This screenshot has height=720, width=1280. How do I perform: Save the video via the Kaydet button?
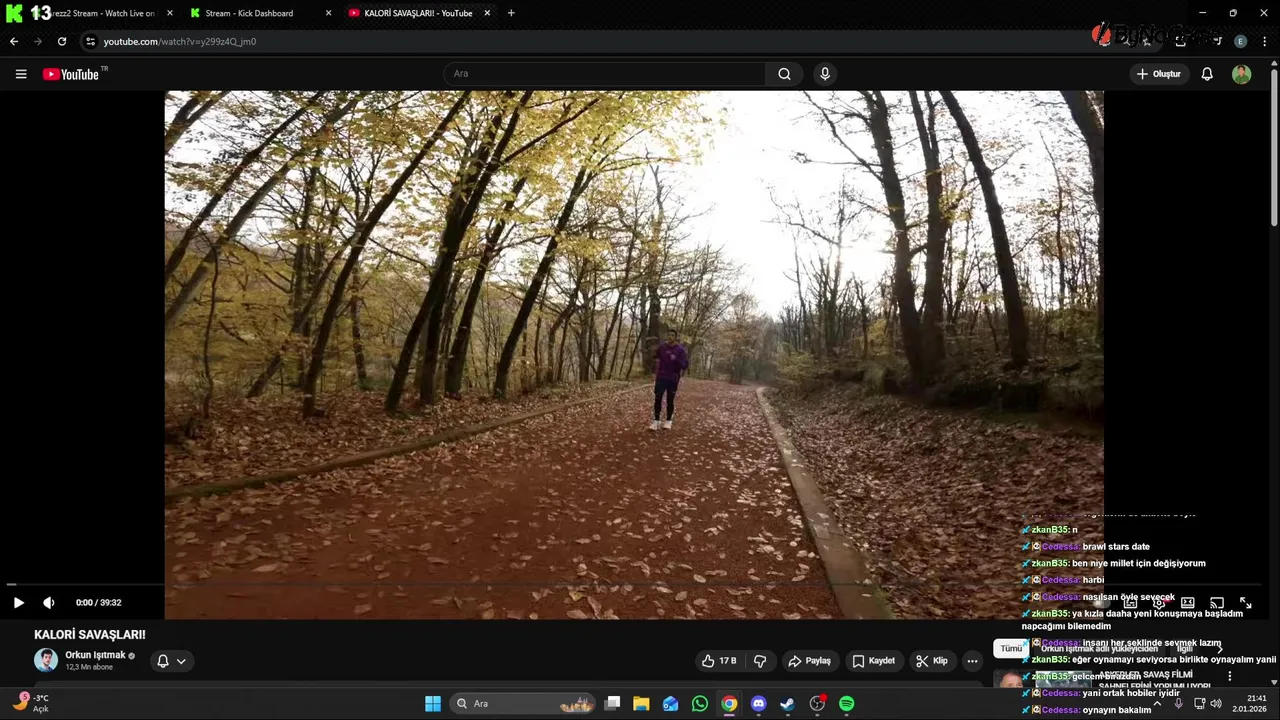click(874, 661)
